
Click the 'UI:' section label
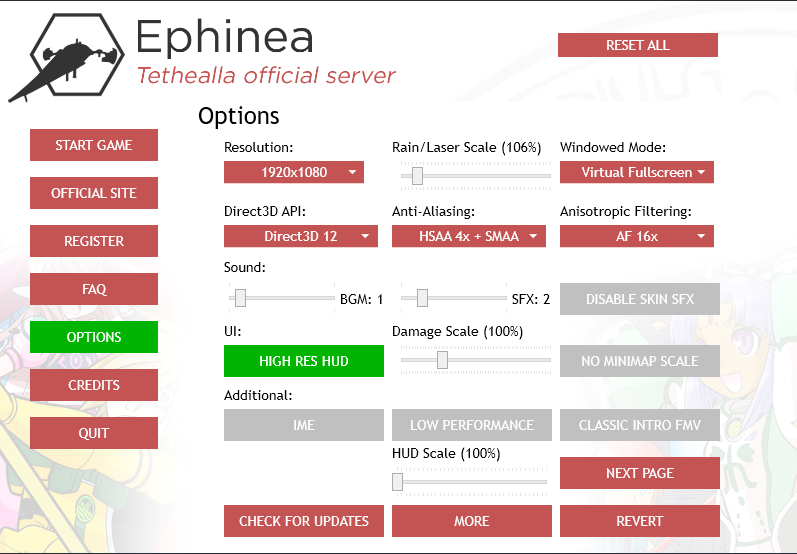[x=233, y=331]
